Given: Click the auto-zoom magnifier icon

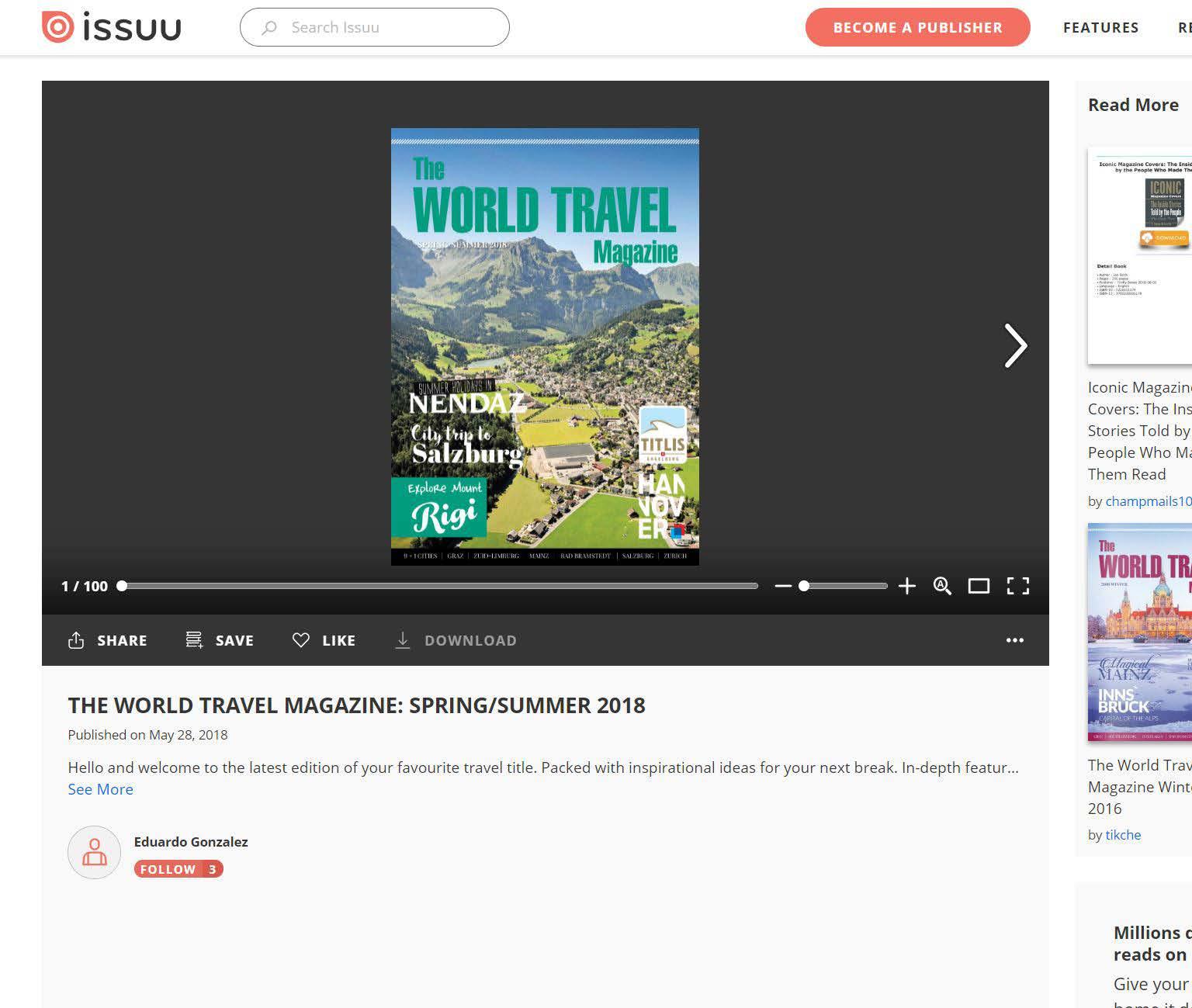Looking at the screenshot, I should (942, 586).
